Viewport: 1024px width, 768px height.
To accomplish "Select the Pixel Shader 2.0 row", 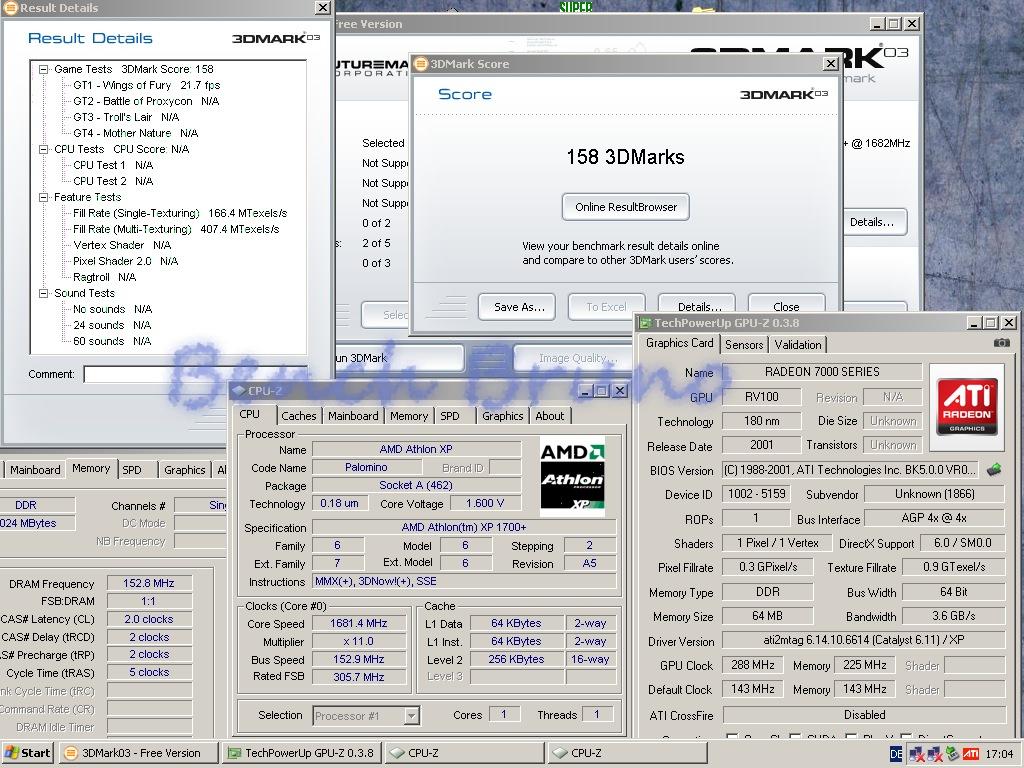I will pos(125,261).
